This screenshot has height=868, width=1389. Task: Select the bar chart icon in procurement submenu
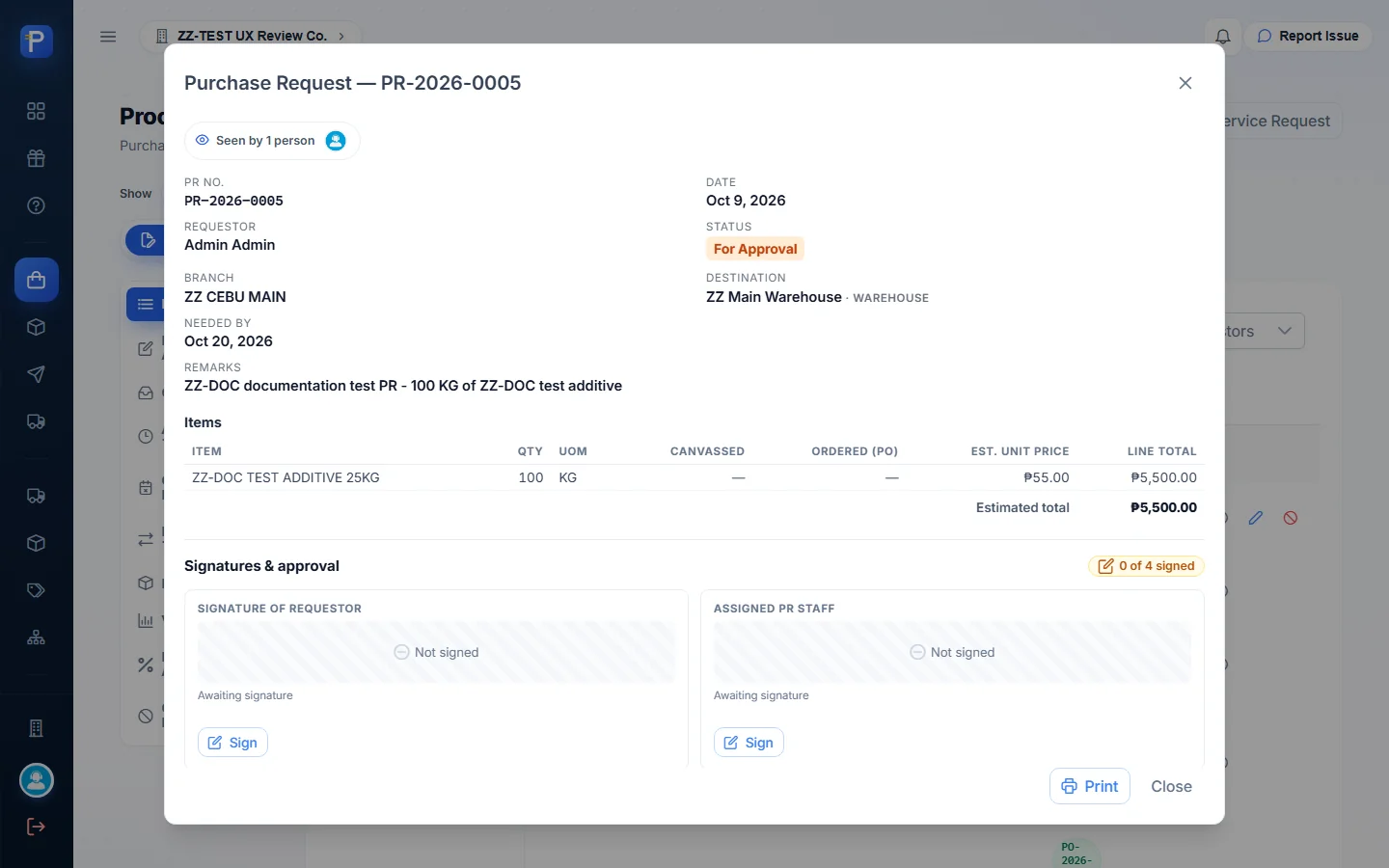click(146, 621)
